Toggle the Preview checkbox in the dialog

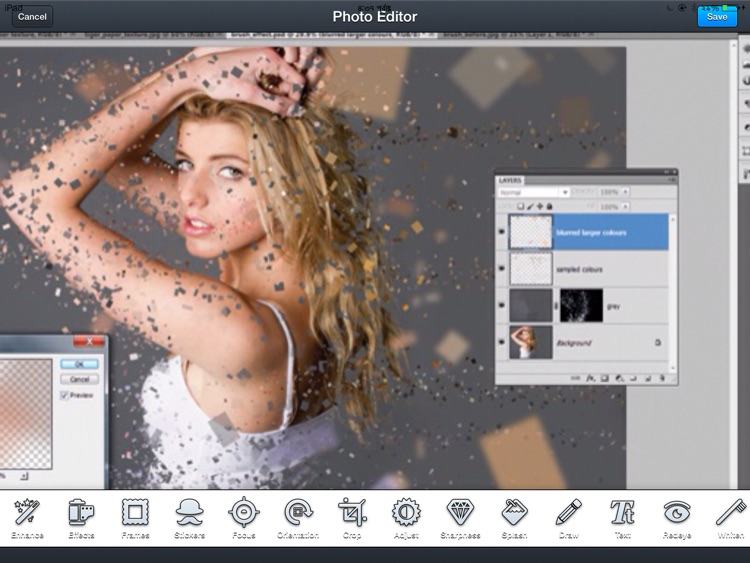pos(65,395)
